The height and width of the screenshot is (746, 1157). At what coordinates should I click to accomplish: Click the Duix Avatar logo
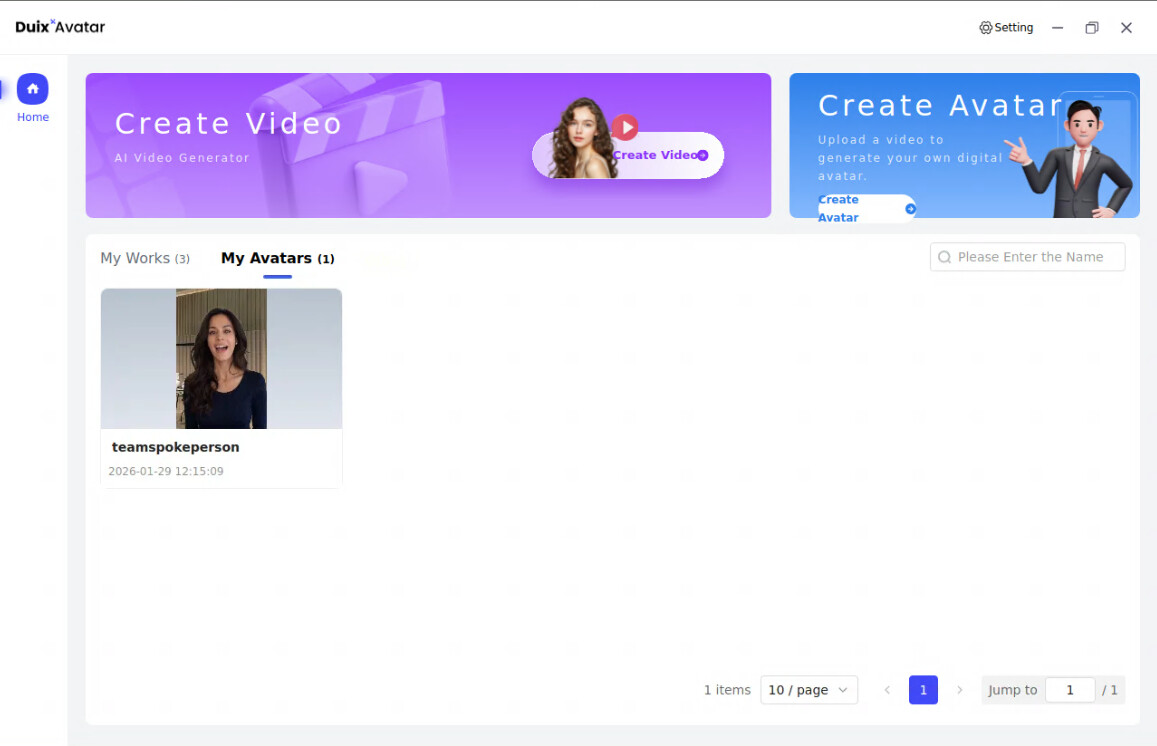(x=60, y=27)
